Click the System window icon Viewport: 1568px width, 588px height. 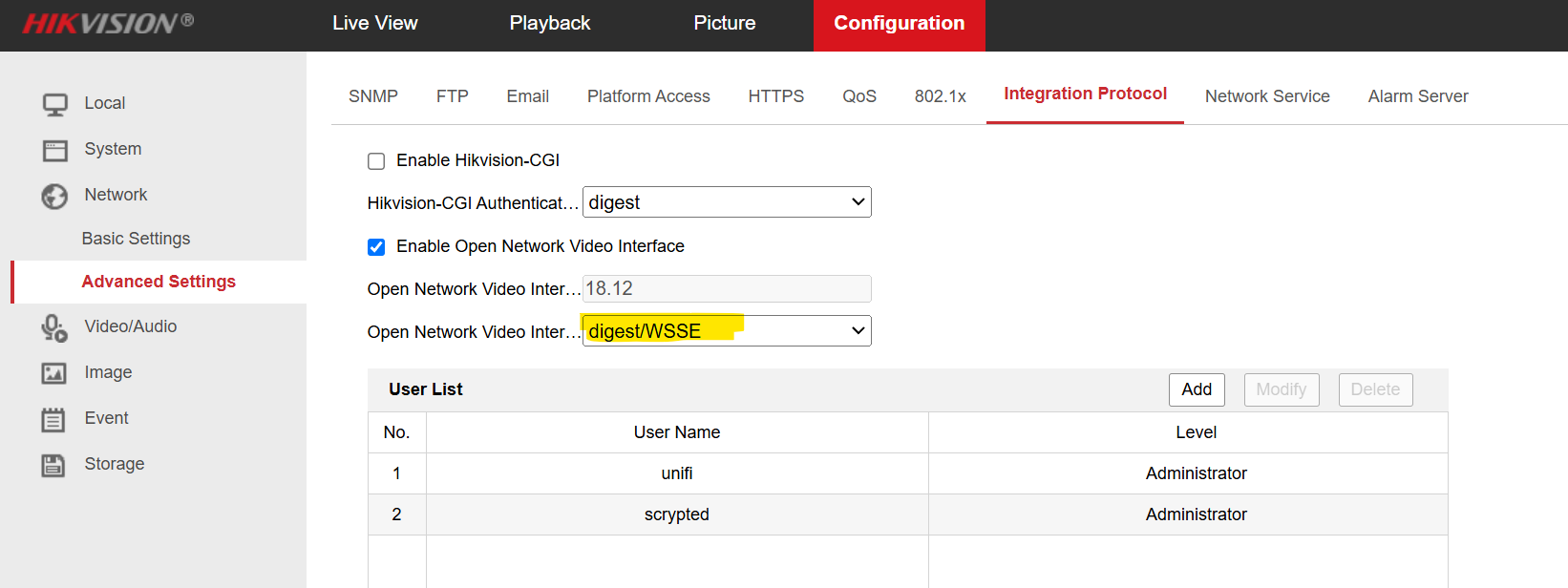[54, 150]
